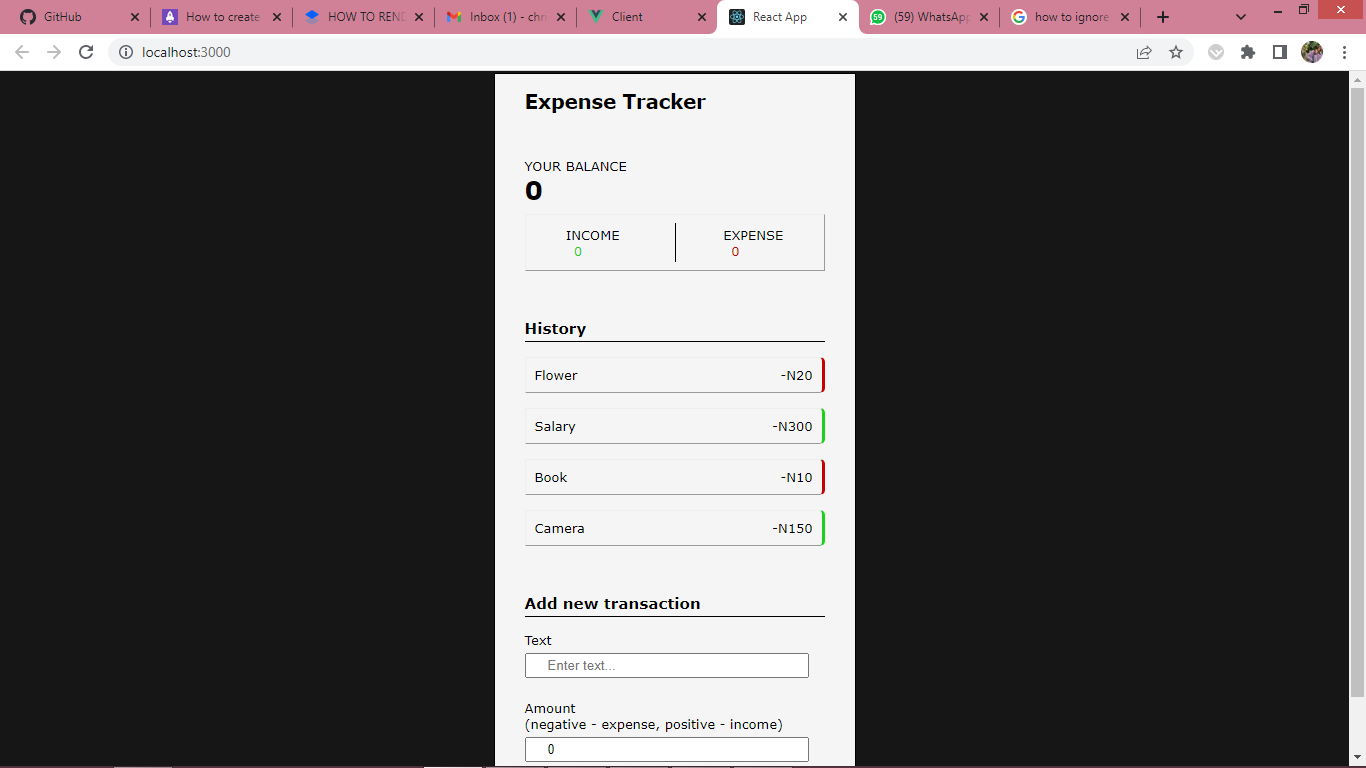Click the page scrollbar down arrow
Screen dimensions: 1366x768
point(1358,758)
